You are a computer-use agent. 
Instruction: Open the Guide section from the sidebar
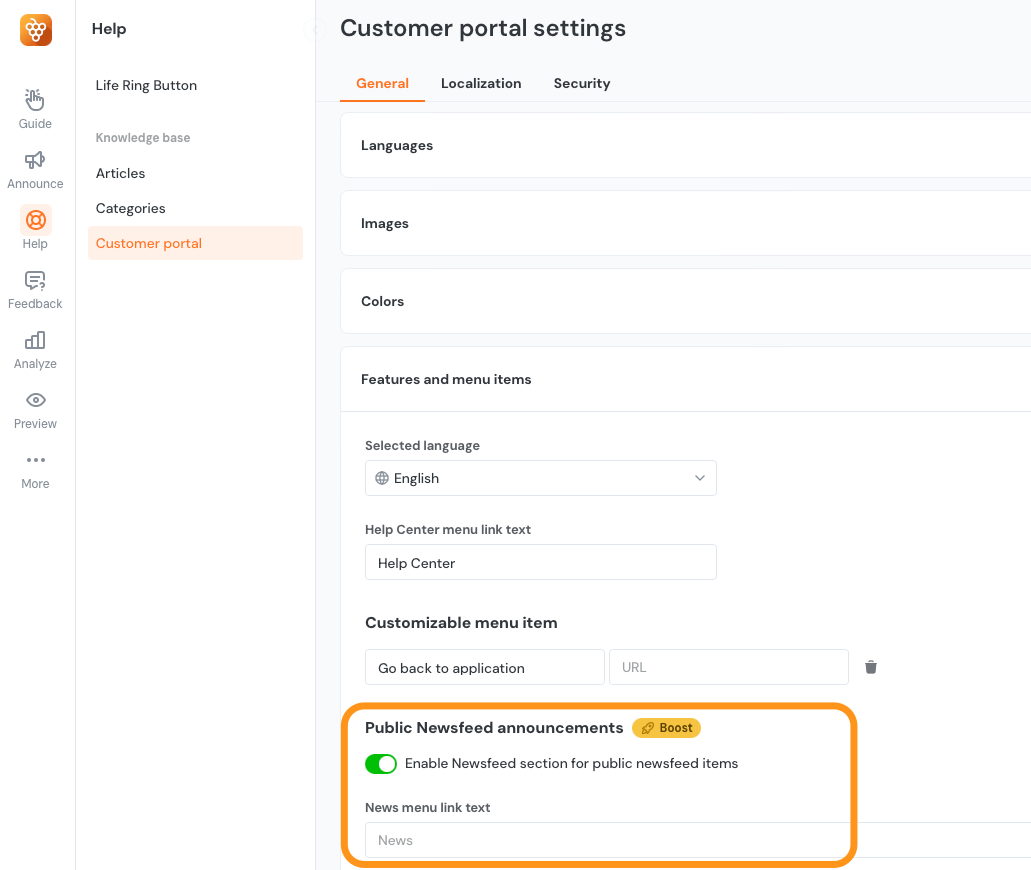[x=34, y=107]
